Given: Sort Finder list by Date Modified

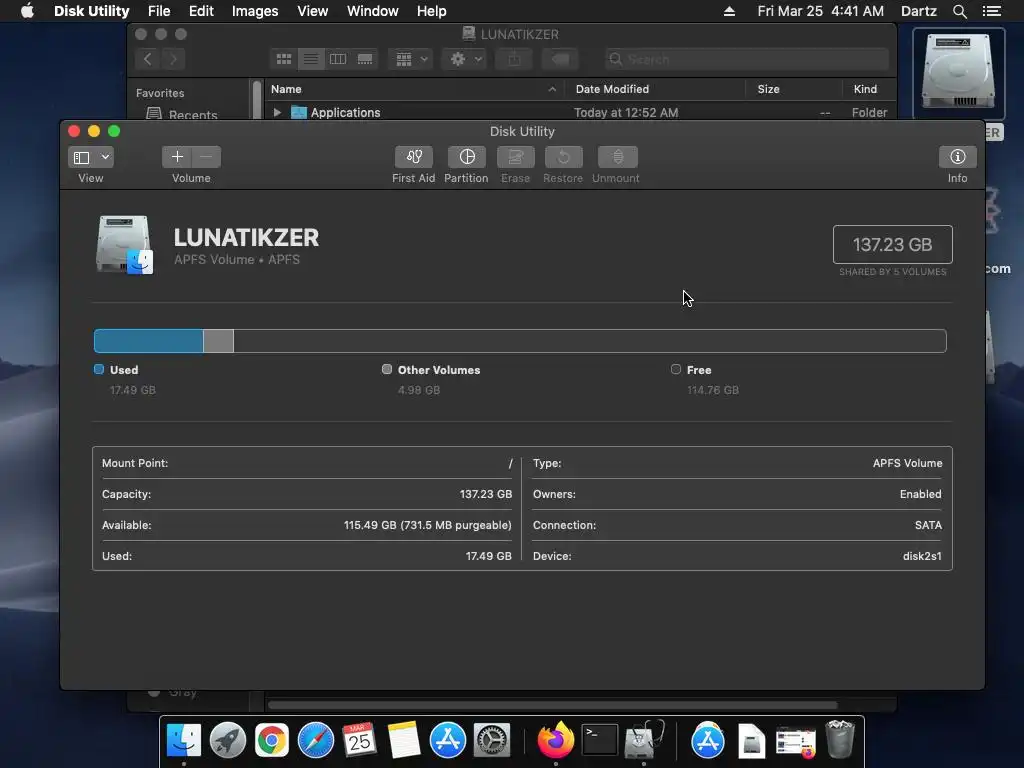Looking at the screenshot, I should point(654,89).
